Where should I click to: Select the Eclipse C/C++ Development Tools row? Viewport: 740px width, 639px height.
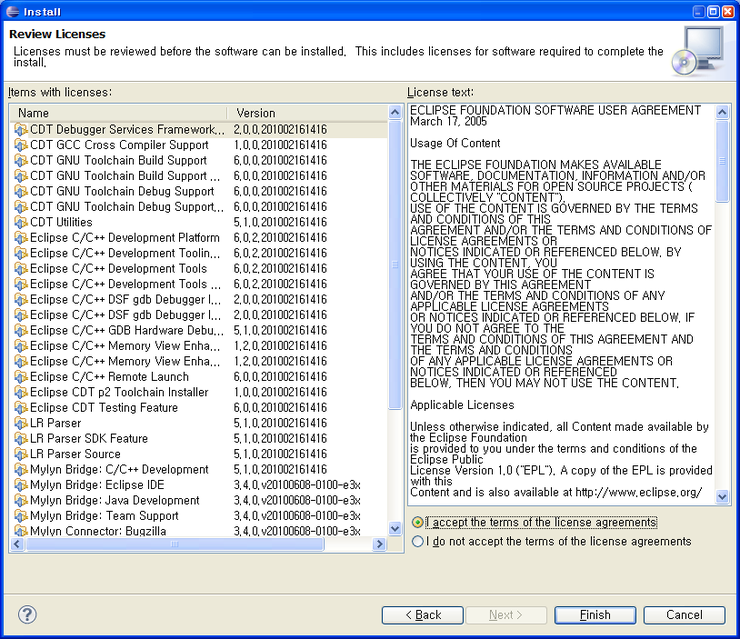199,269
